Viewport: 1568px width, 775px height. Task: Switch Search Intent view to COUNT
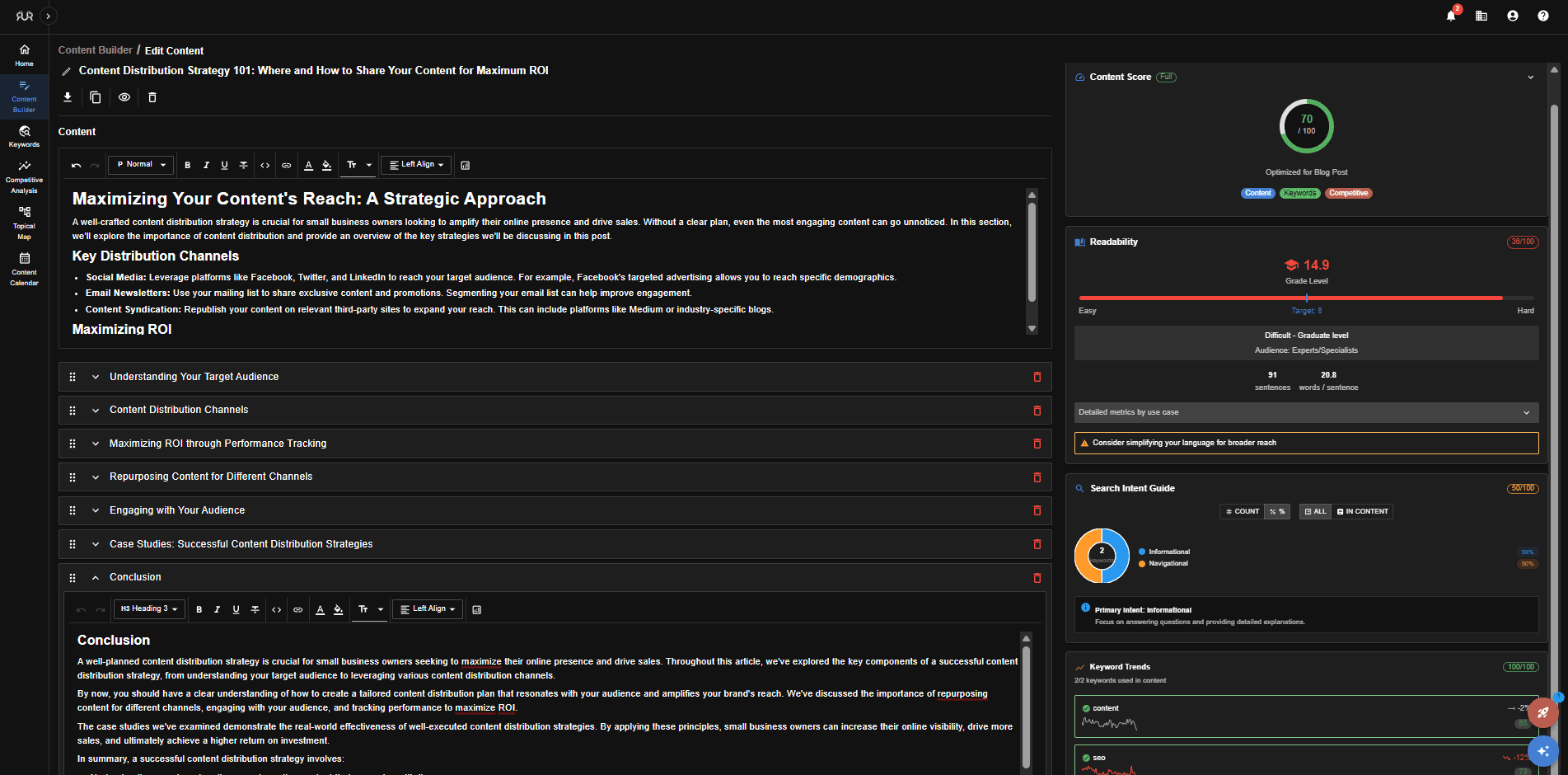click(1243, 512)
